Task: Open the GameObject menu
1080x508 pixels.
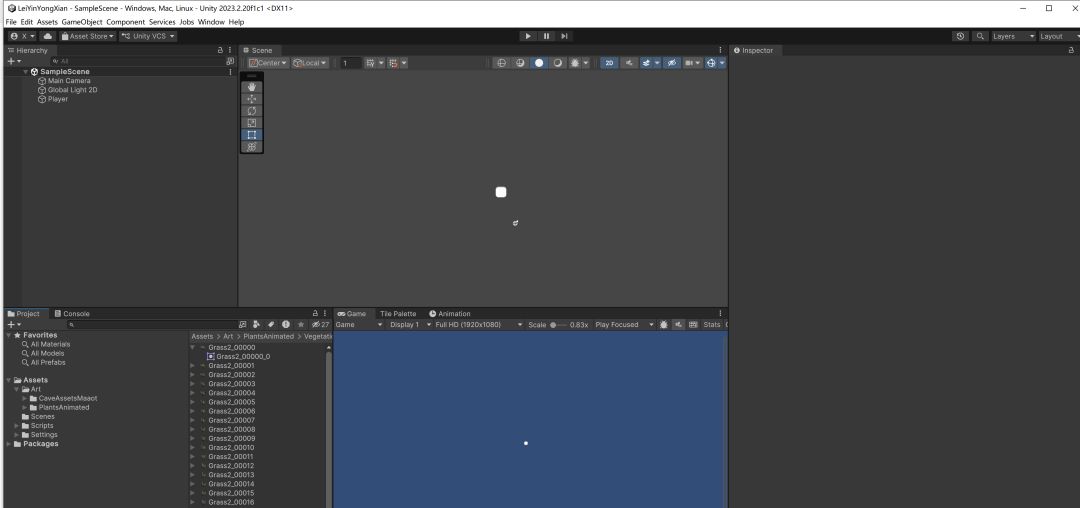Action: pos(82,22)
